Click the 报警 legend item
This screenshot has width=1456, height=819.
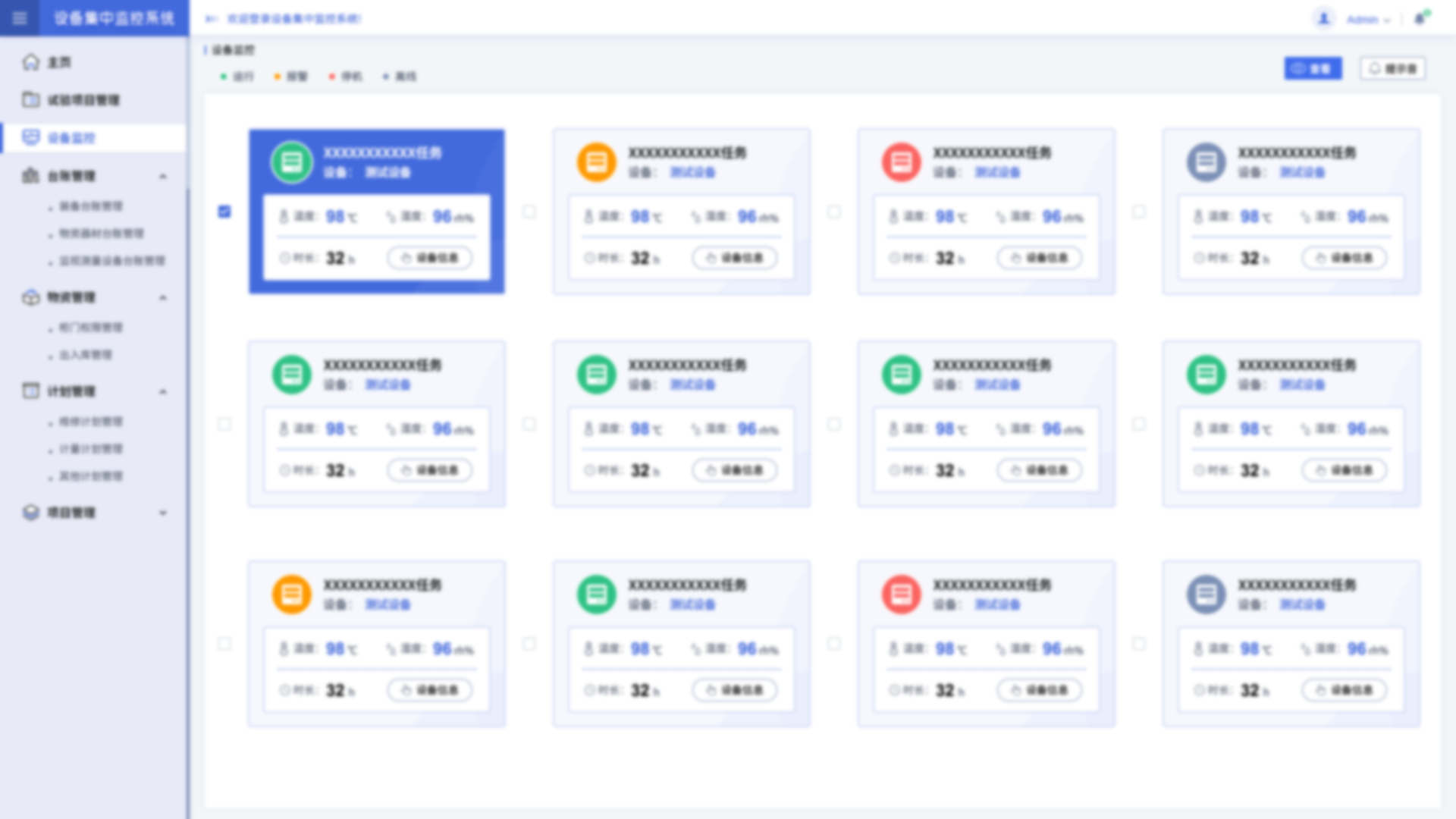pyautogui.click(x=290, y=77)
